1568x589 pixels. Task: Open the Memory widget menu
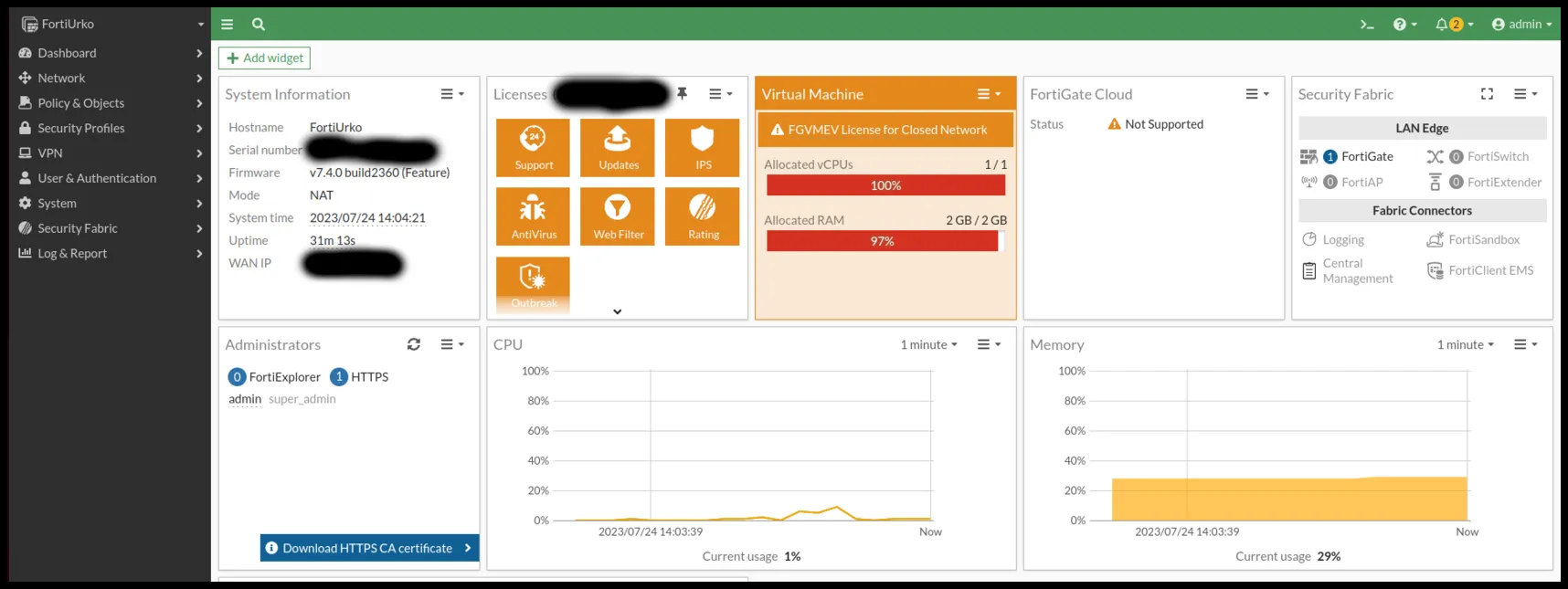(x=1526, y=344)
